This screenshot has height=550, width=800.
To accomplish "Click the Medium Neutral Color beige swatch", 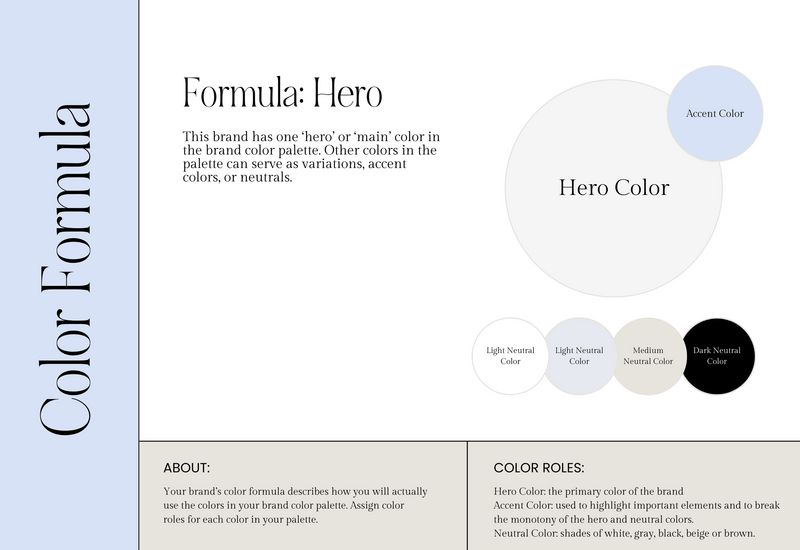I will click(648, 356).
